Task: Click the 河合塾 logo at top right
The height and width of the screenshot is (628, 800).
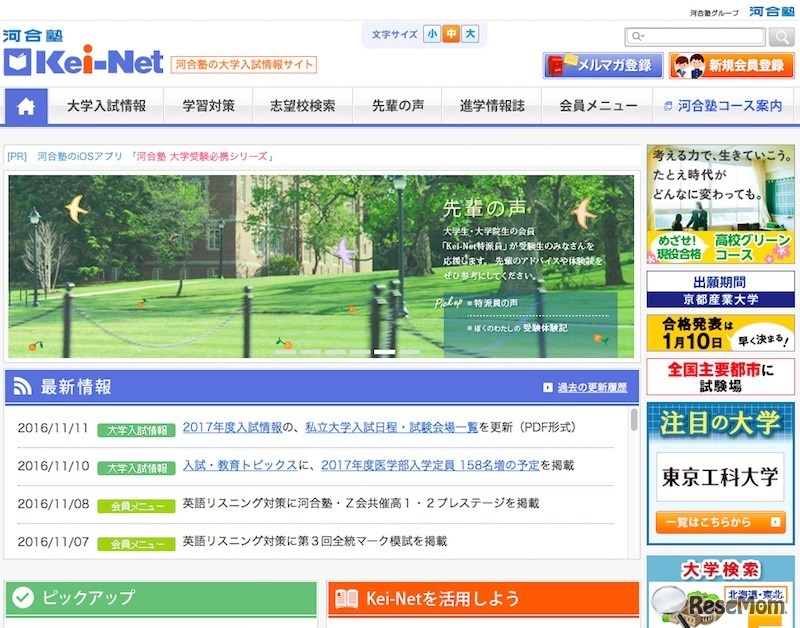Action: tap(771, 11)
